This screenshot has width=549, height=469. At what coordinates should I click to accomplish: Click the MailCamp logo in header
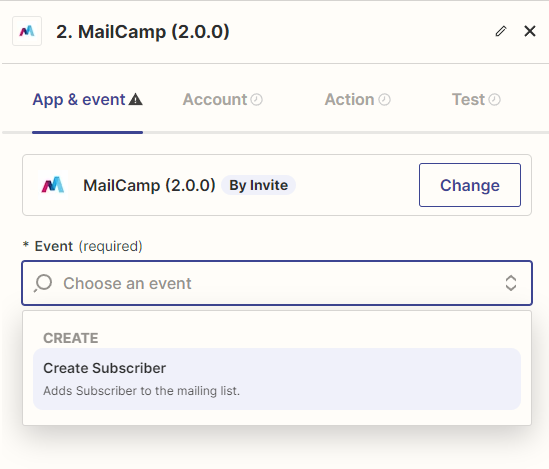coord(27,31)
